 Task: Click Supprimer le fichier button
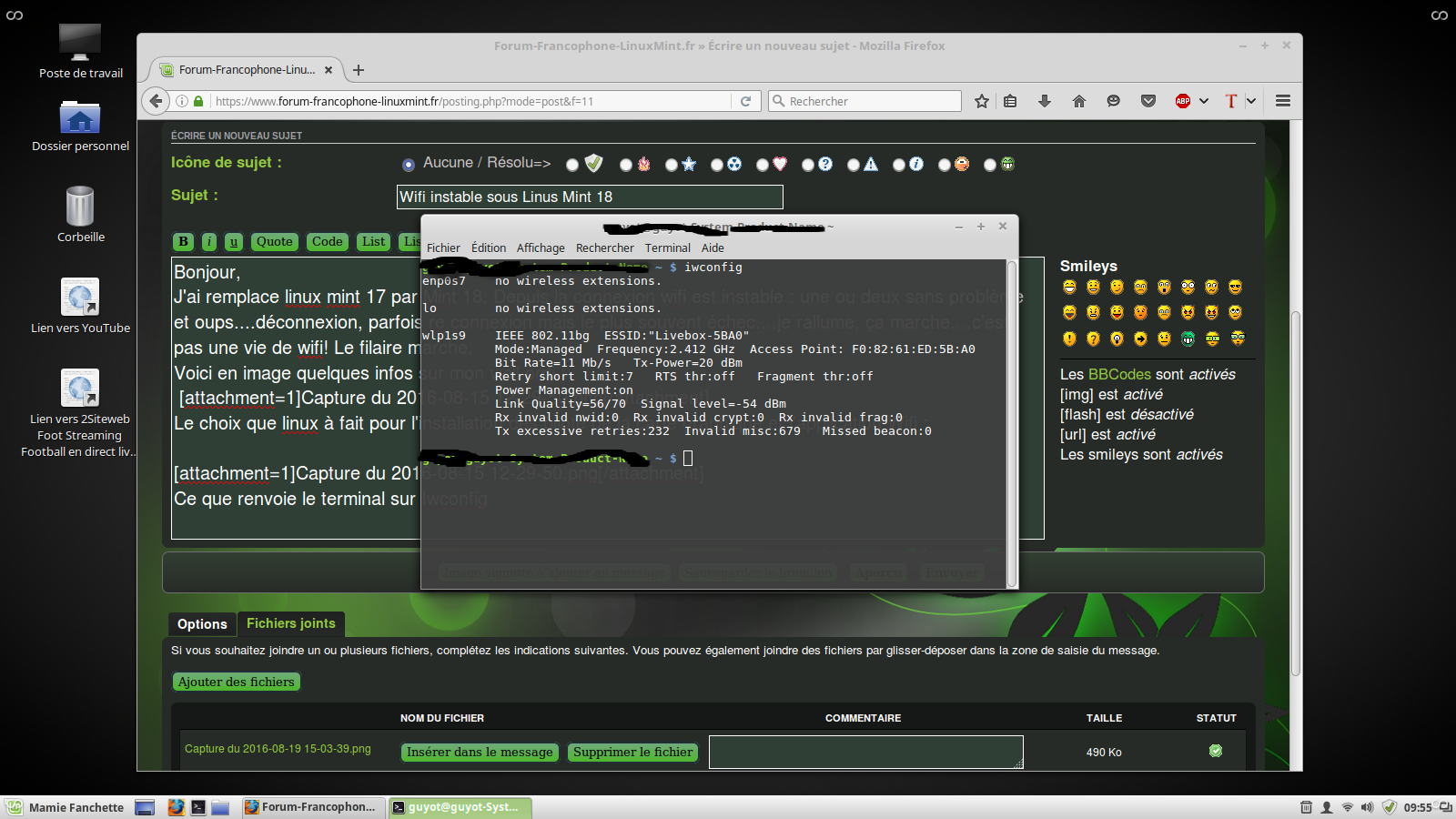(x=633, y=752)
